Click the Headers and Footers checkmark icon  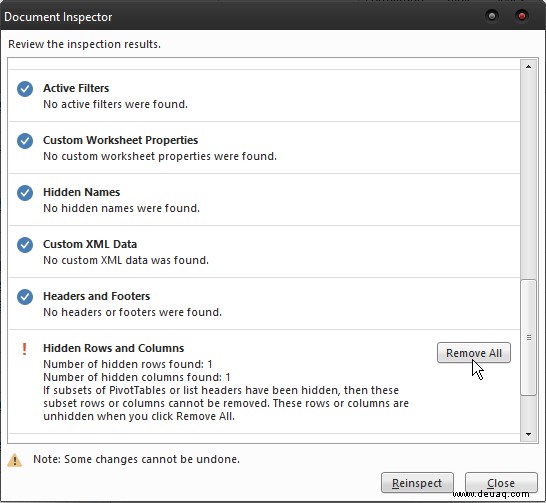coord(25,297)
